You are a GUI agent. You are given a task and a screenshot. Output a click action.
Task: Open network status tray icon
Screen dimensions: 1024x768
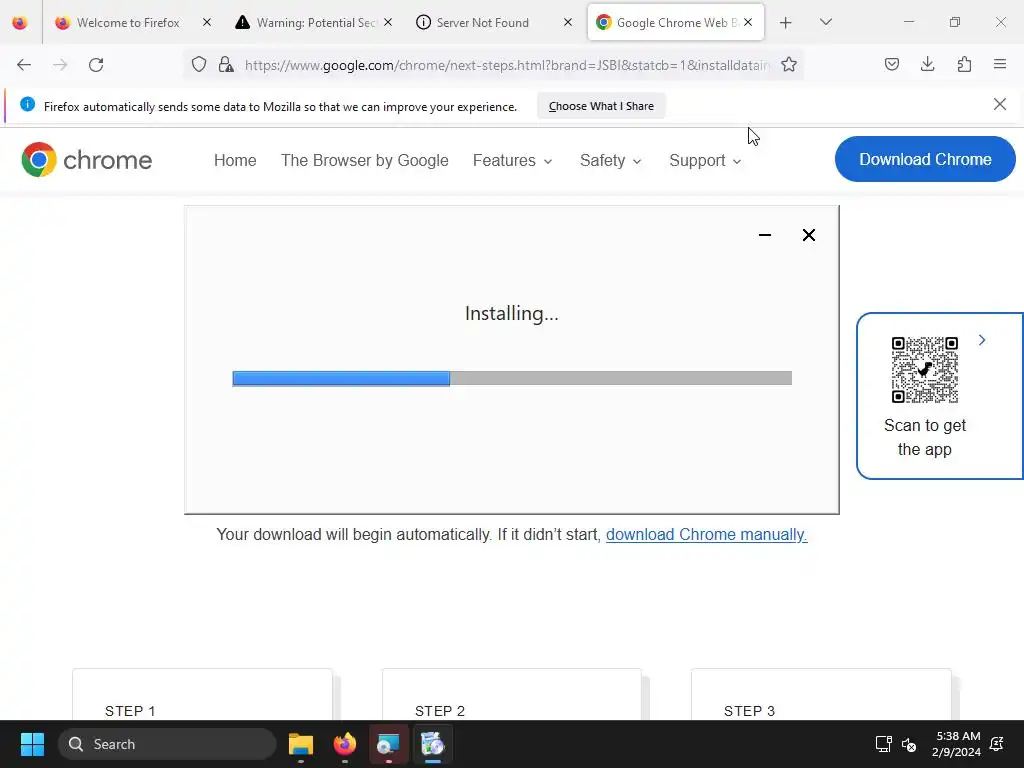click(x=883, y=744)
